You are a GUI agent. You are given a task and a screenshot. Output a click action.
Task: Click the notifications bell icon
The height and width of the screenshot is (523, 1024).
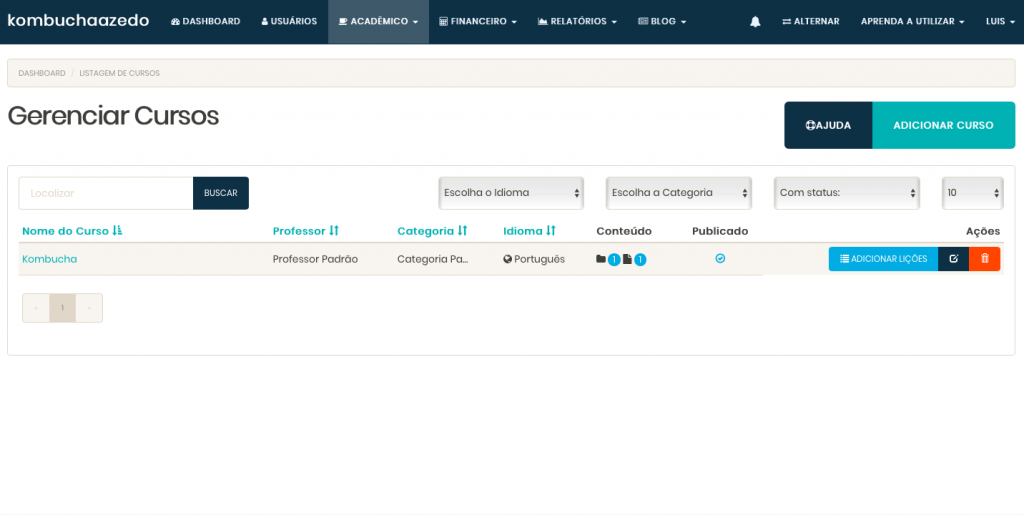point(755,21)
